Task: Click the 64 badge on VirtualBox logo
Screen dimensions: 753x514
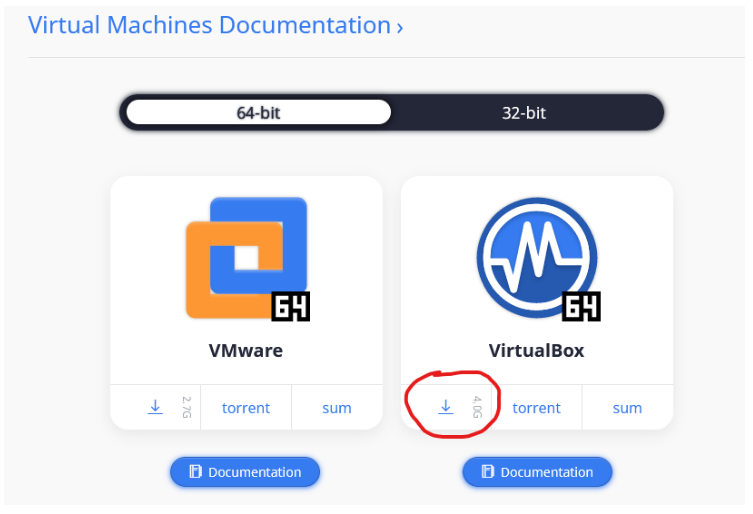Action: [582, 306]
